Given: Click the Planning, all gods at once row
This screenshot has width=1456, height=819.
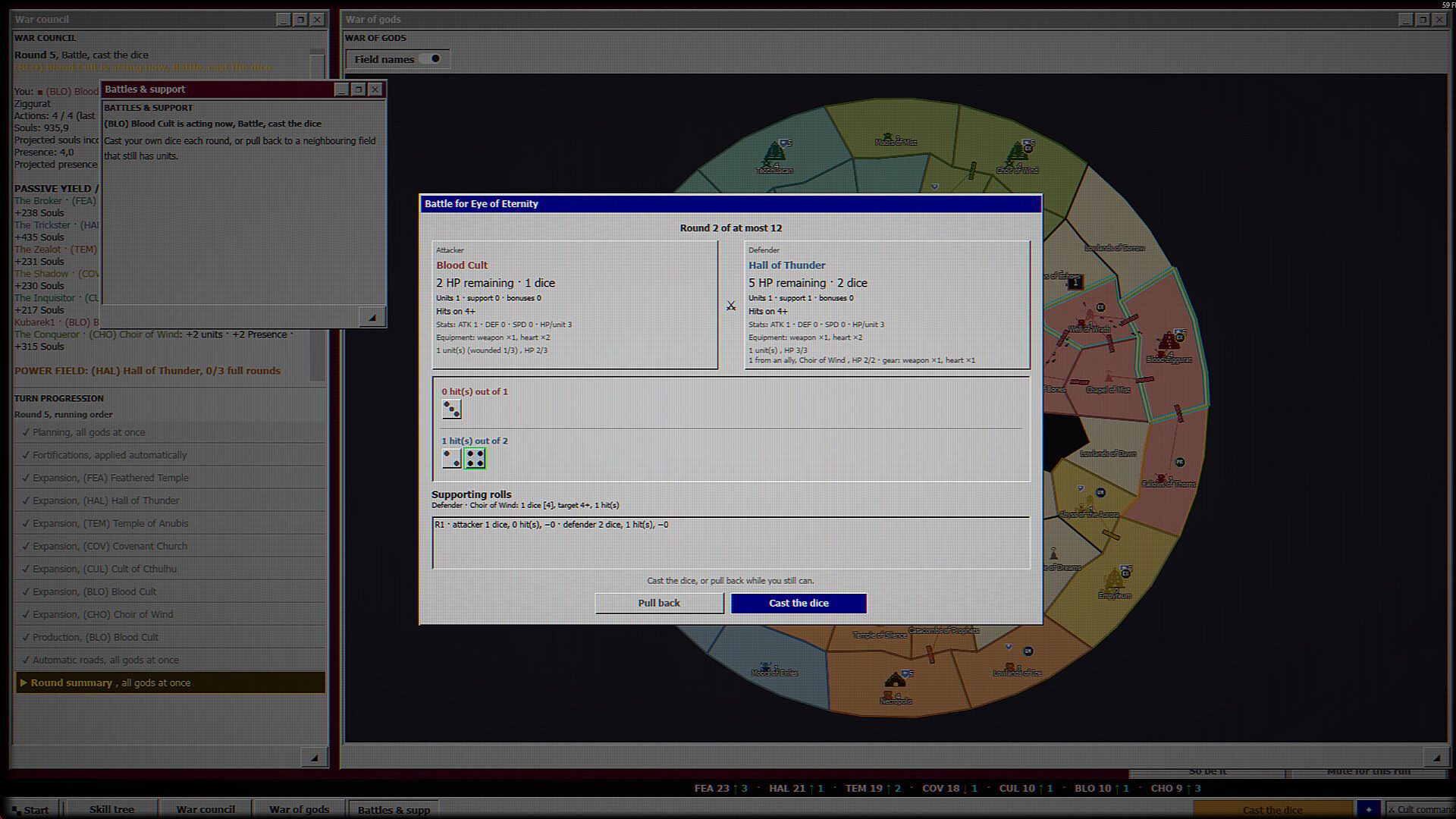Looking at the screenshot, I should [x=171, y=432].
